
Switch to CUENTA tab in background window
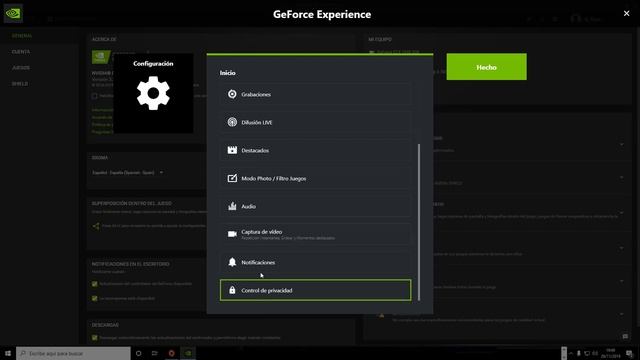21,52
